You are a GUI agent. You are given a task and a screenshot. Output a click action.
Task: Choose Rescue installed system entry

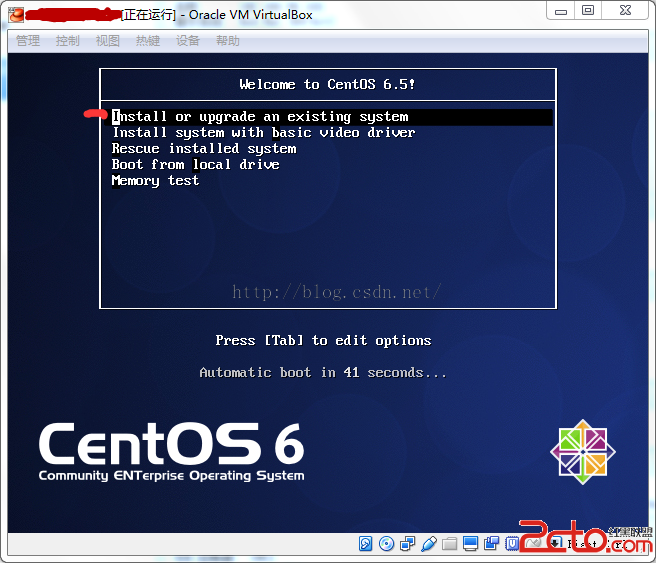(204, 148)
